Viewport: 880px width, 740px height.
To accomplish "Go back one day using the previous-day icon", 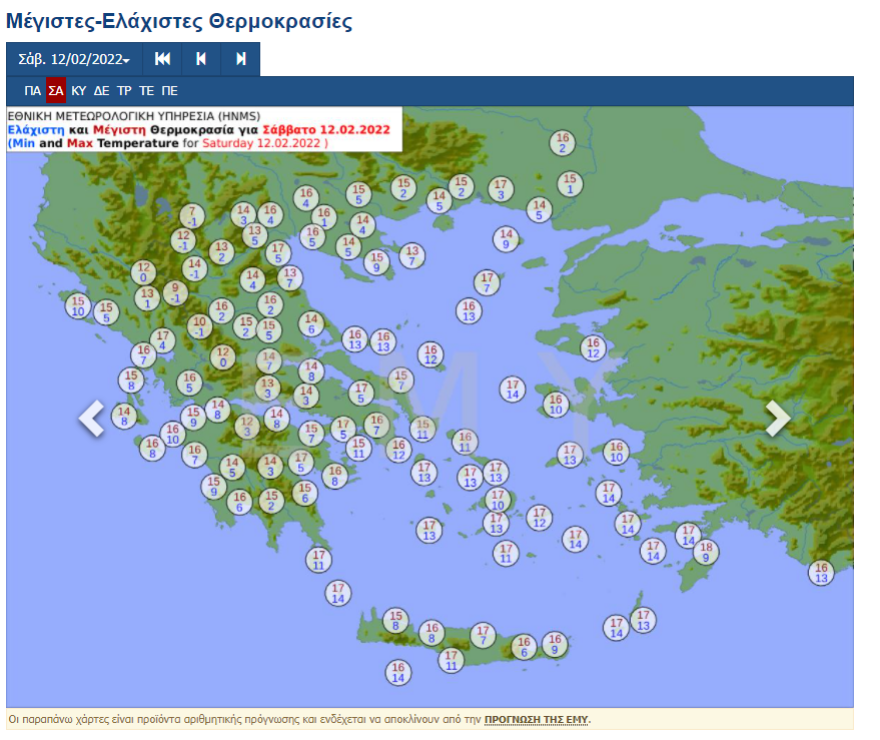I will 201,59.
